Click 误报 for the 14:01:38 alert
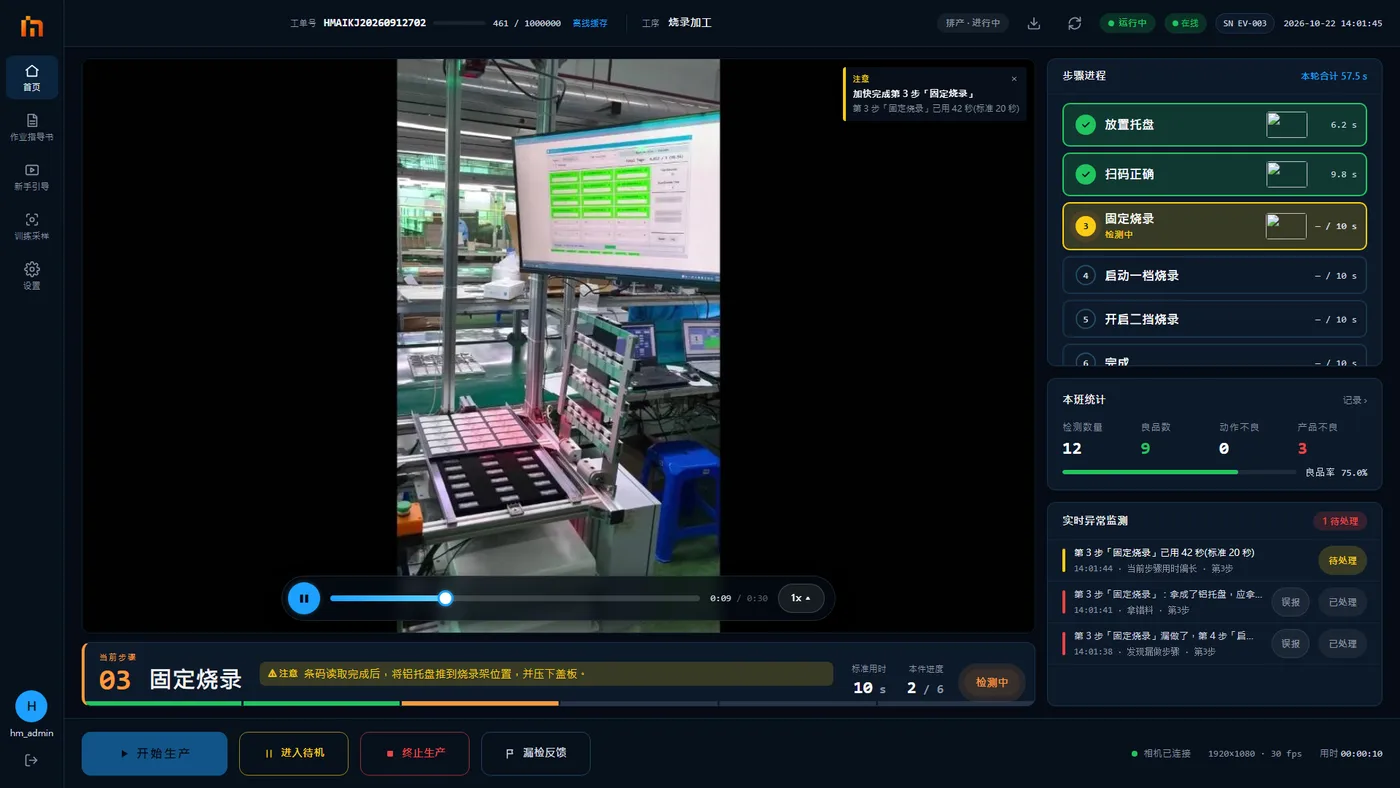 1290,644
